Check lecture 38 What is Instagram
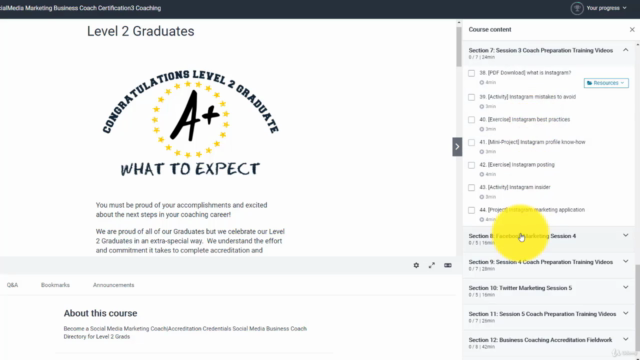Image resolution: width=640 pixels, height=360 pixels. [x=471, y=73]
